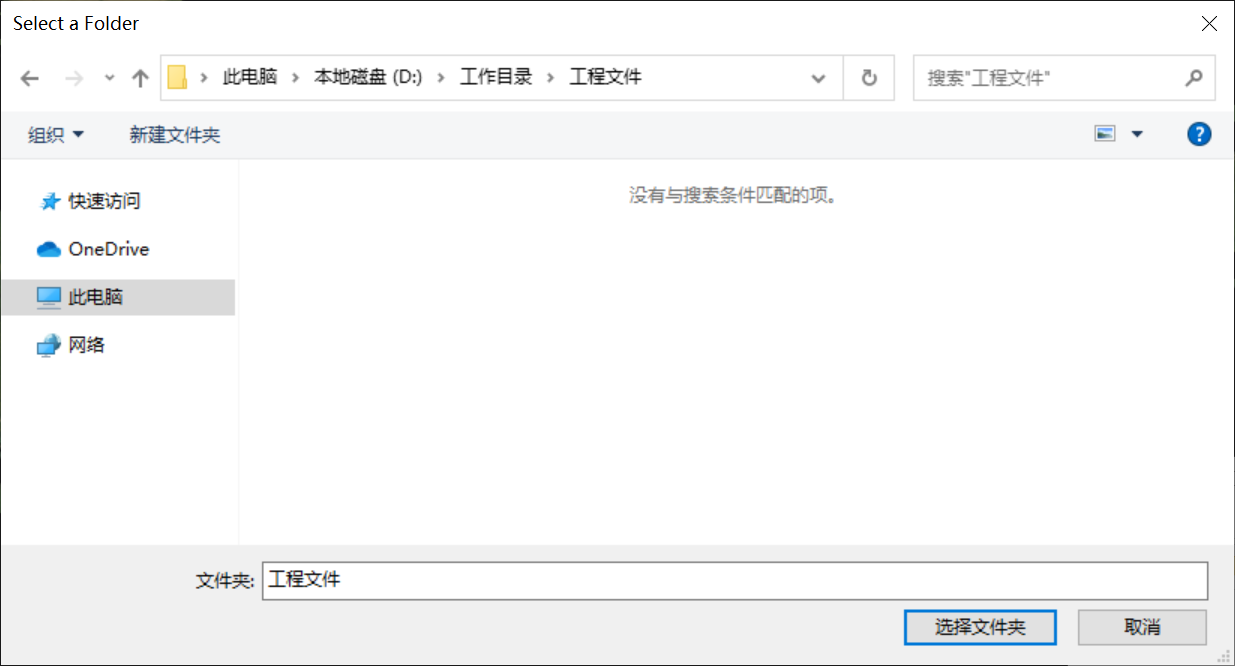This screenshot has width=1235, height=666.
Task: Click 本地磁盘 (D:) in the breadcrumb
Action: [x=368, y=77]
